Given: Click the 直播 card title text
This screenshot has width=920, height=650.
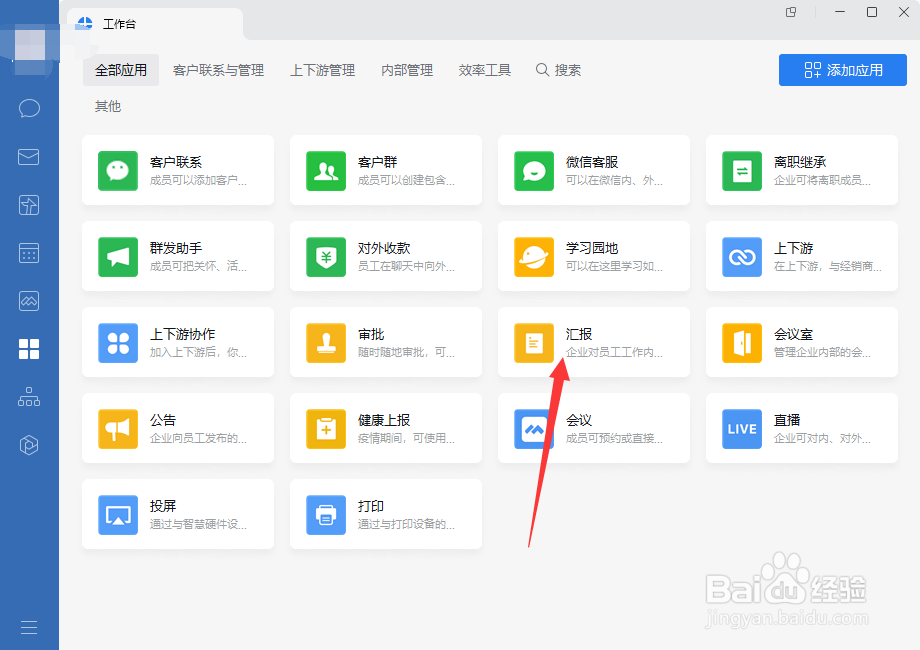Looking at the screenshot, I should click(787, 420).
